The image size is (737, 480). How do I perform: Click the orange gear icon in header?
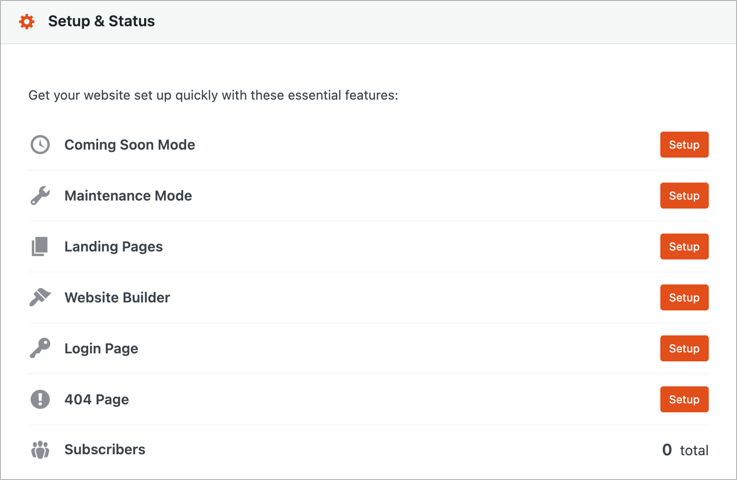[27, 21]
